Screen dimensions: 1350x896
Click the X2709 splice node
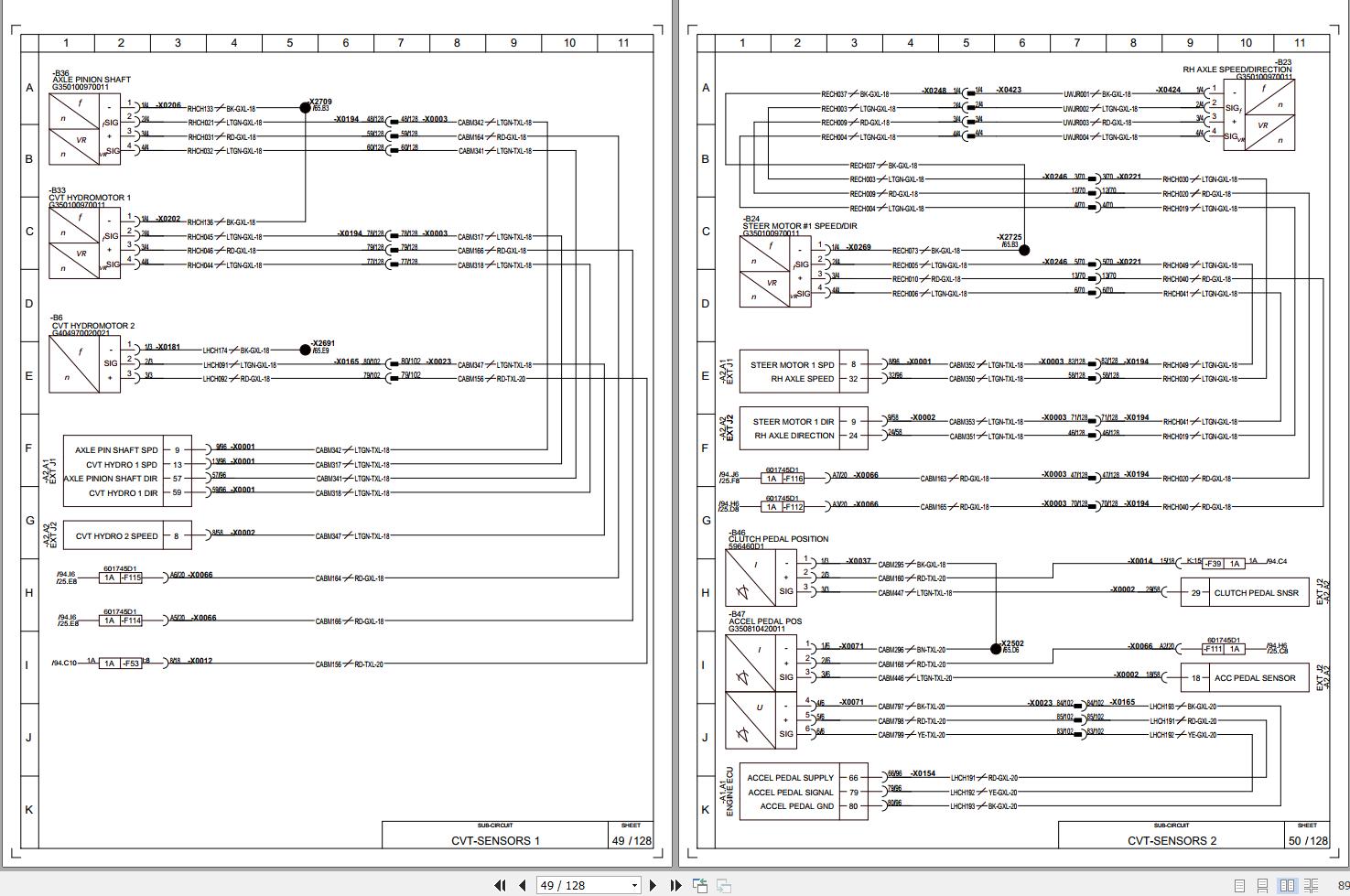(x=305, y=108)
